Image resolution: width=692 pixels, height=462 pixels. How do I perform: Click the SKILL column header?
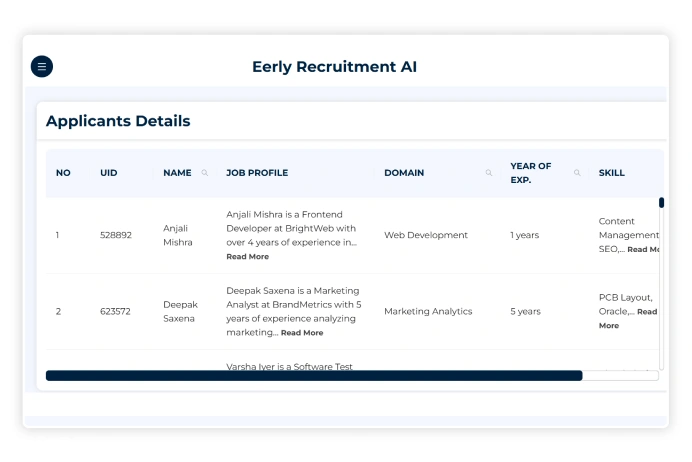(x=612, y=173)
